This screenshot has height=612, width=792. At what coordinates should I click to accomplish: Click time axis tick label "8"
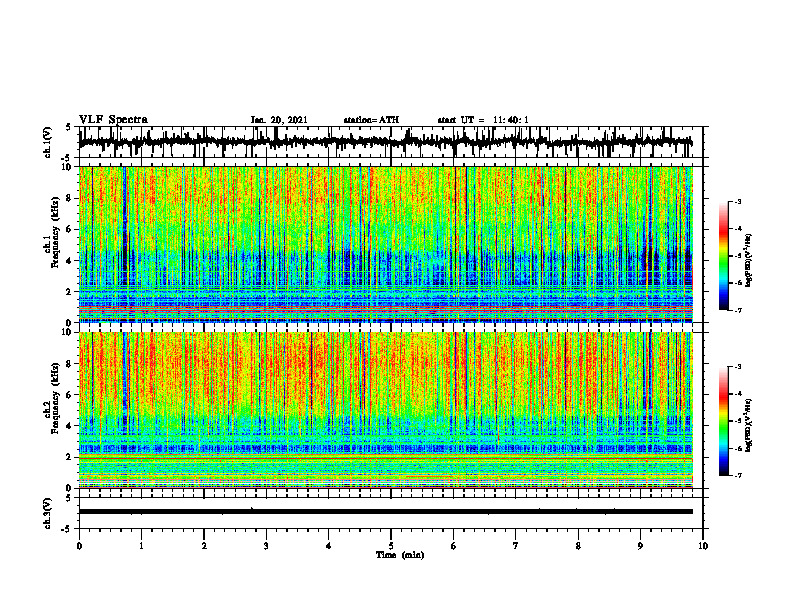(578, 546)
